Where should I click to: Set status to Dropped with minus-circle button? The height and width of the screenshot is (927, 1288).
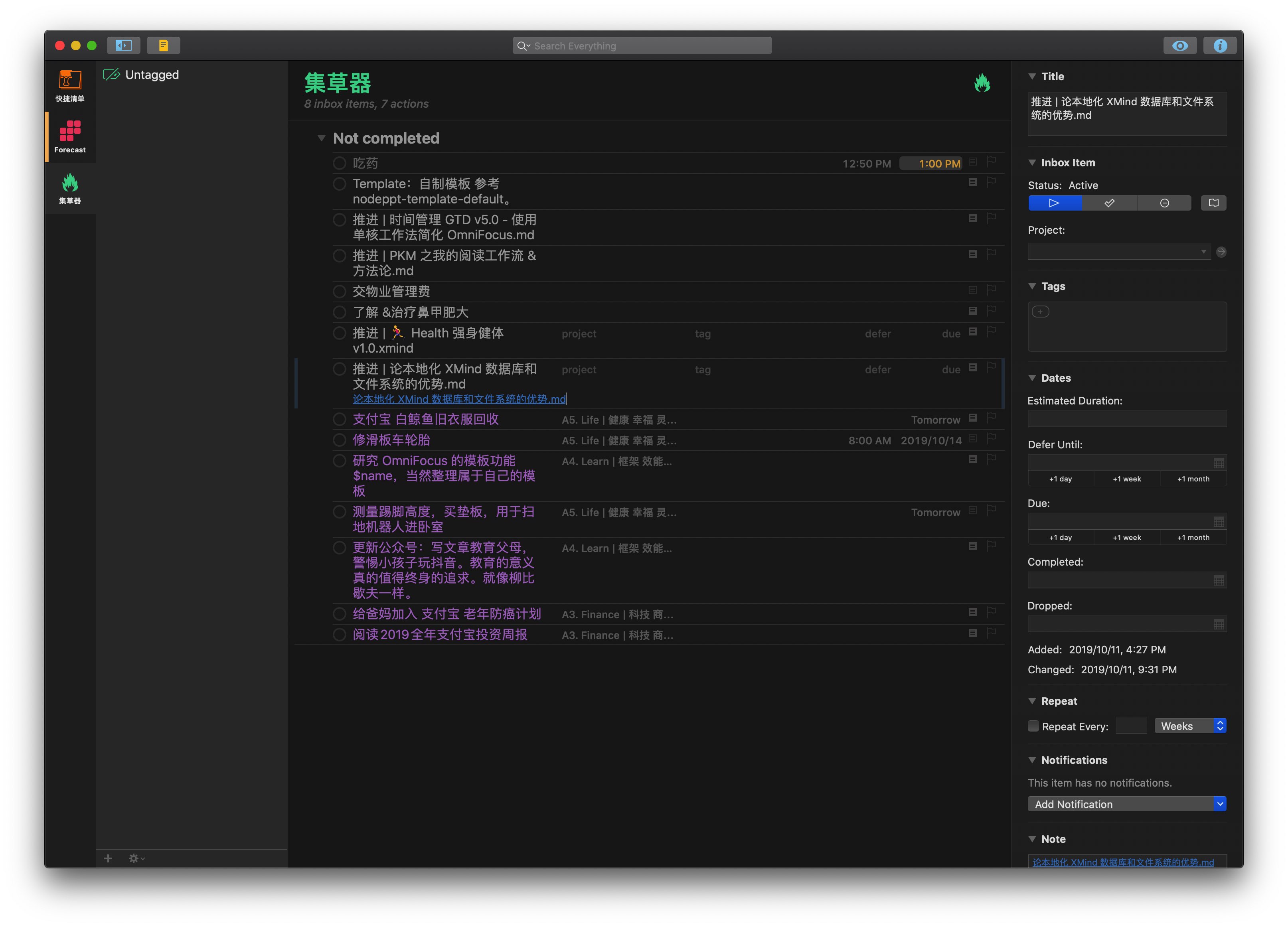pos(1164,203)
